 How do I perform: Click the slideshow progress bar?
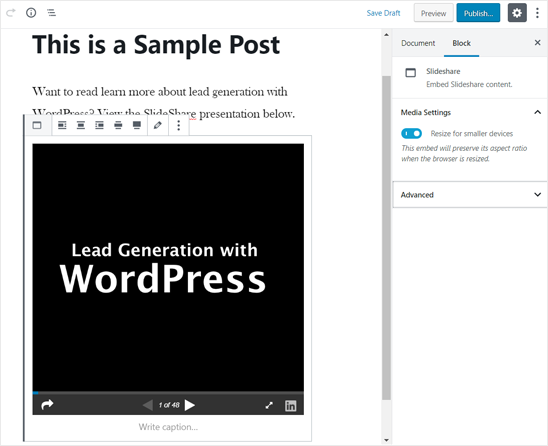point(168,393)
